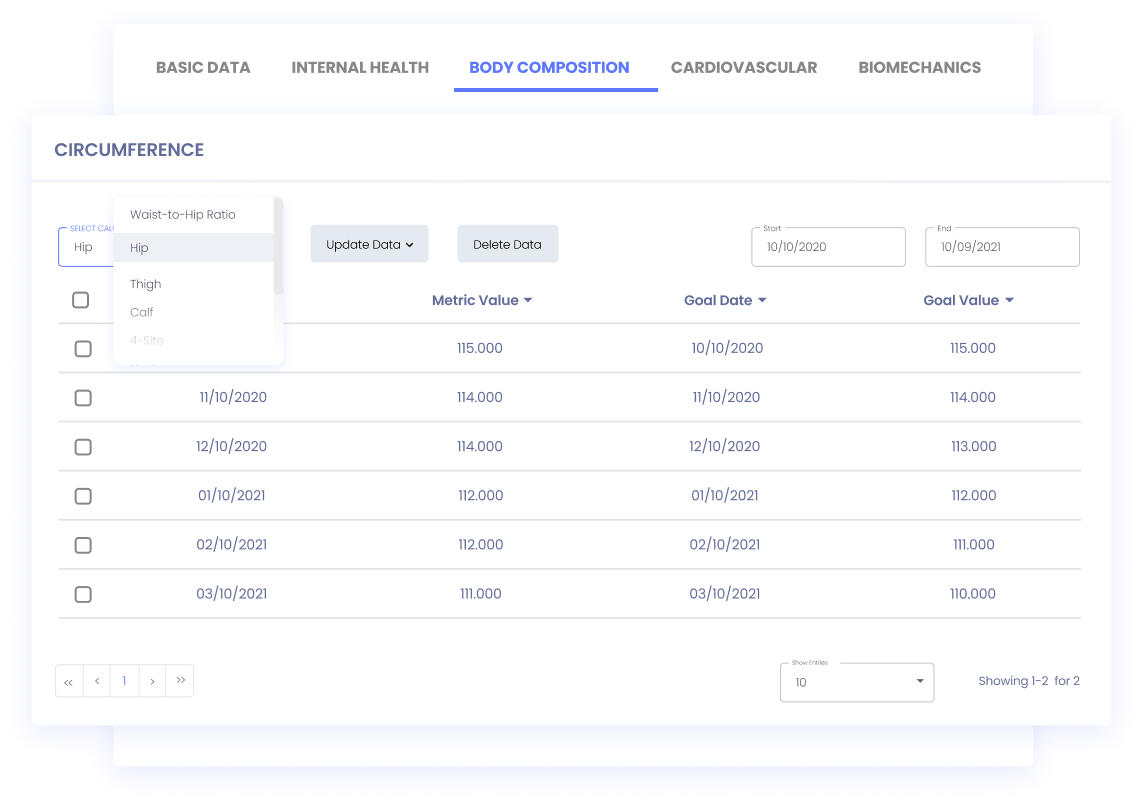
Task: Tick the checkbox for 01/10/2021 row
Action: (x=83, y=496)
